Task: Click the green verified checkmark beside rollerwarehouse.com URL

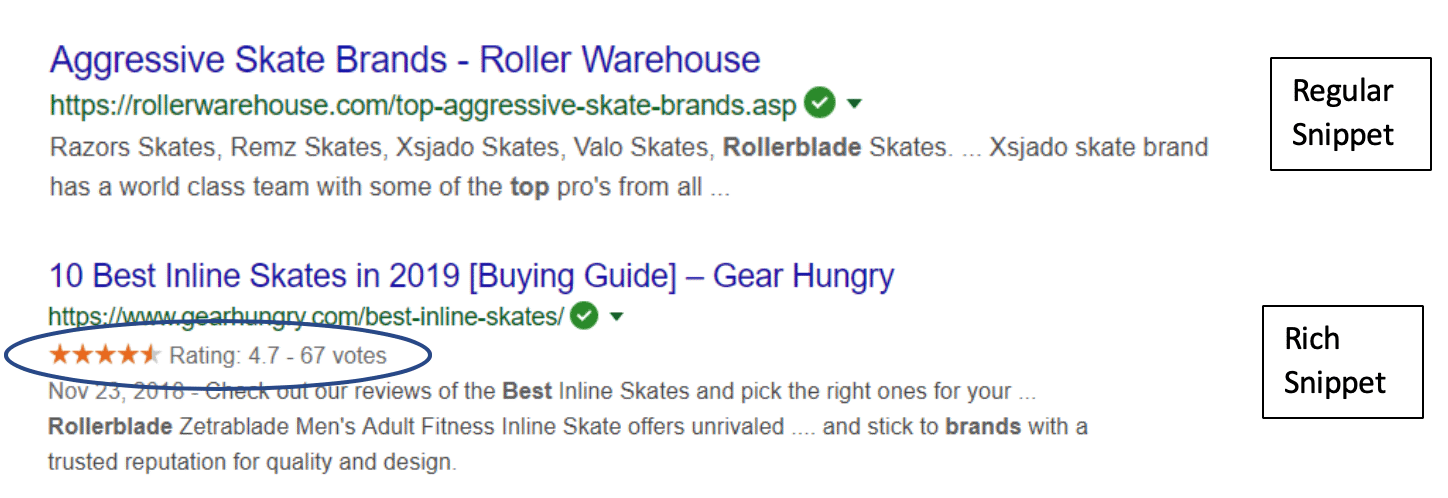Action: tap(821, 103)
